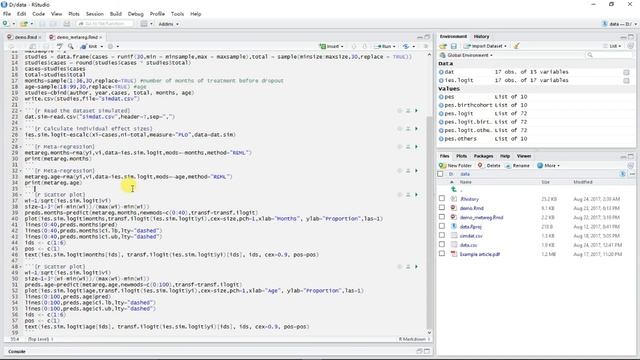Open table view icon for ies.logit
640x360 pixels.
(626, 80)
